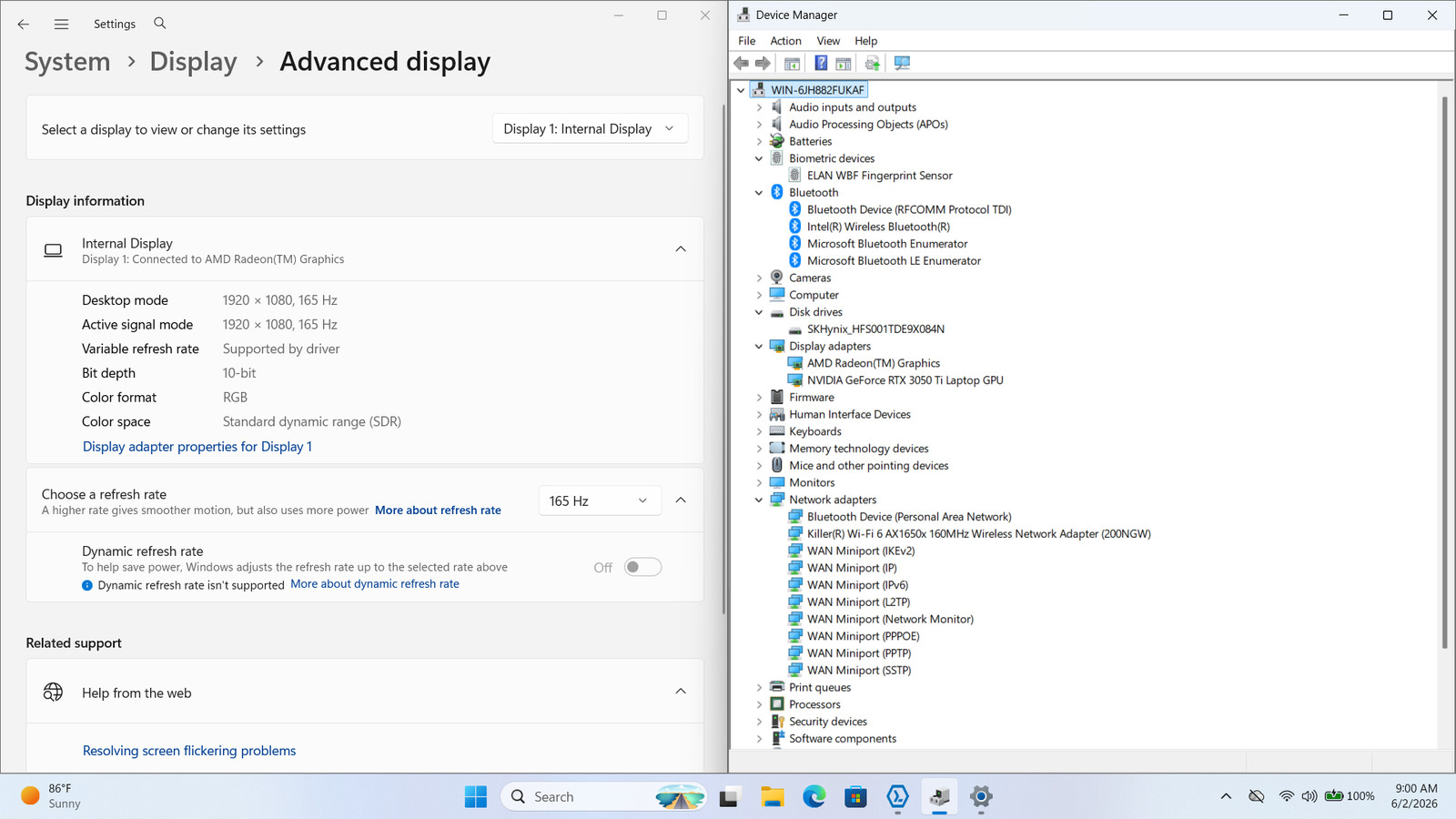Collapse the Choose a refresh rate section
1456x819 pixels.
click(681, 500)
